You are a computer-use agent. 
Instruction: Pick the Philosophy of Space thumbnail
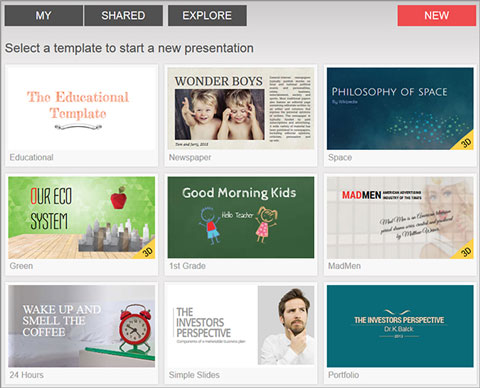[400, 108]
